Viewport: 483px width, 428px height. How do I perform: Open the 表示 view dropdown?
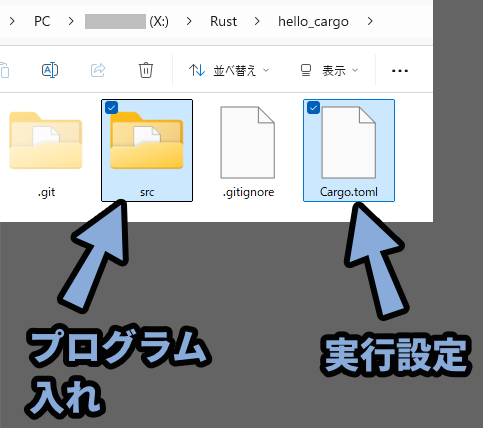click(x=329, y=70)
